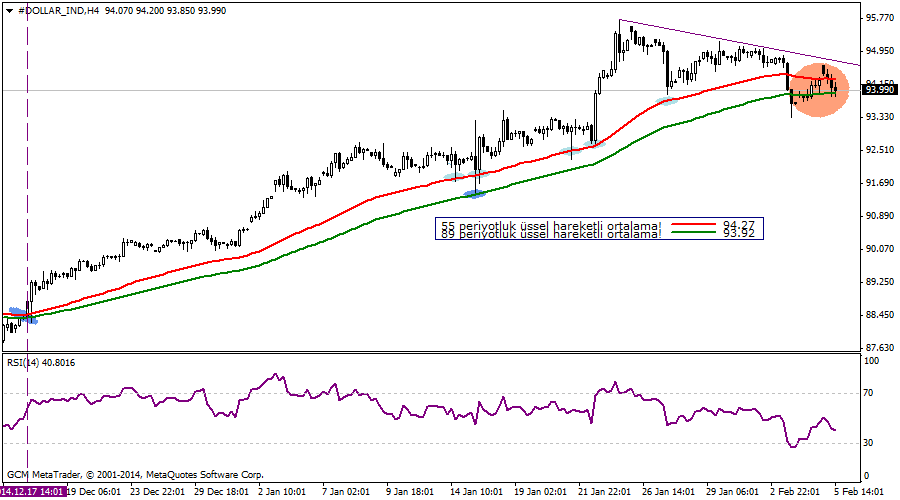This screenshot has width=900, height=500.
Task: Click the 2 Jan 10:01 time axis label
Action: (282, 492)
